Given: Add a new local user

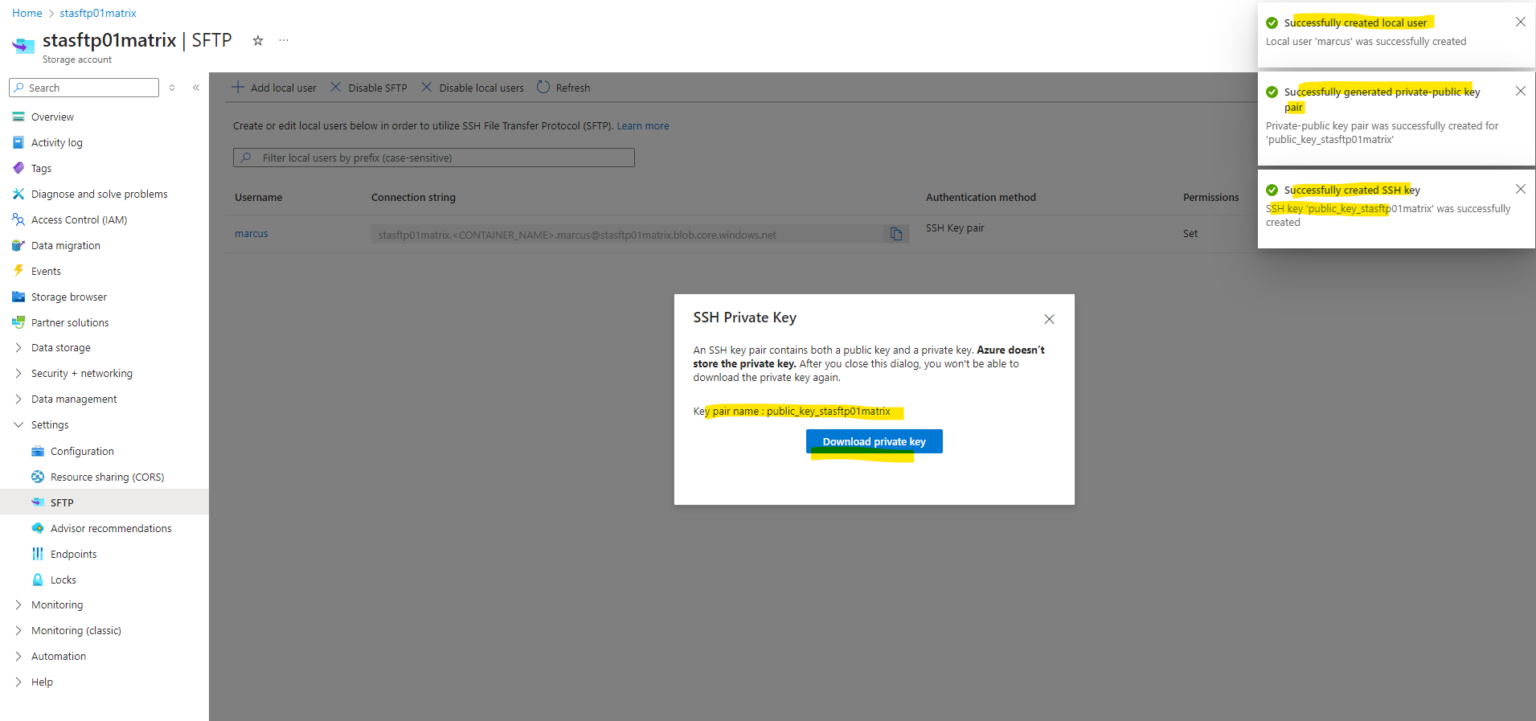Looking at the screenshot, I should (274, 87).
